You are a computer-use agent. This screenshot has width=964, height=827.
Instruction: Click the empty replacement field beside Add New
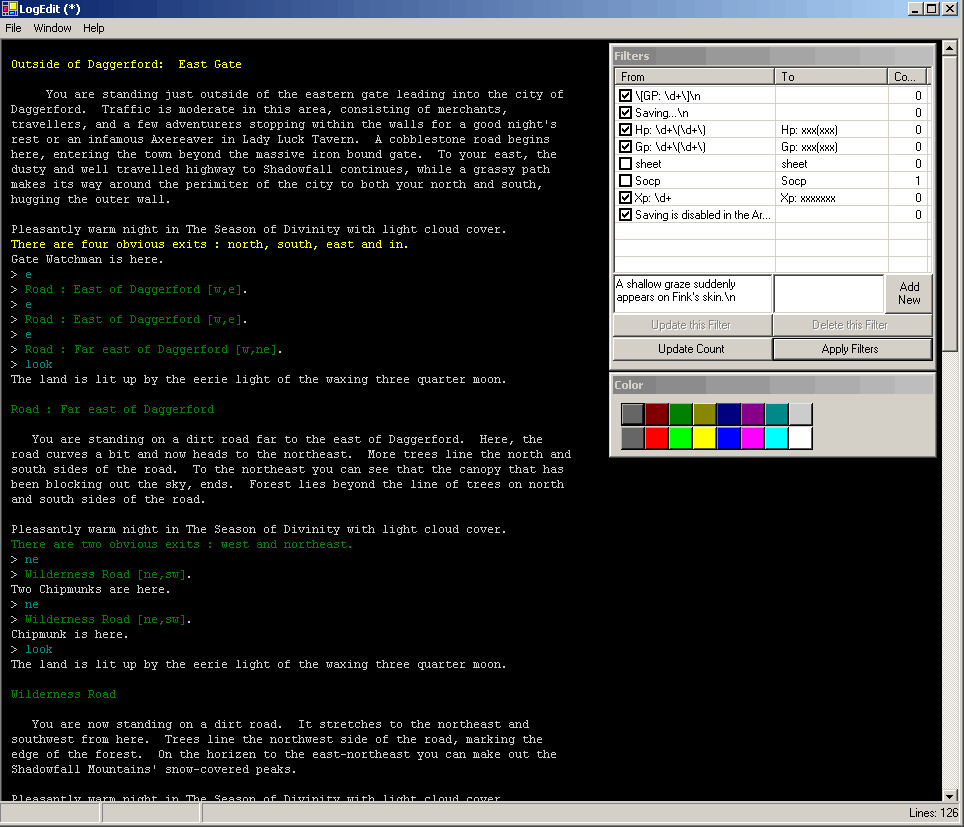[x=828, y=293]
